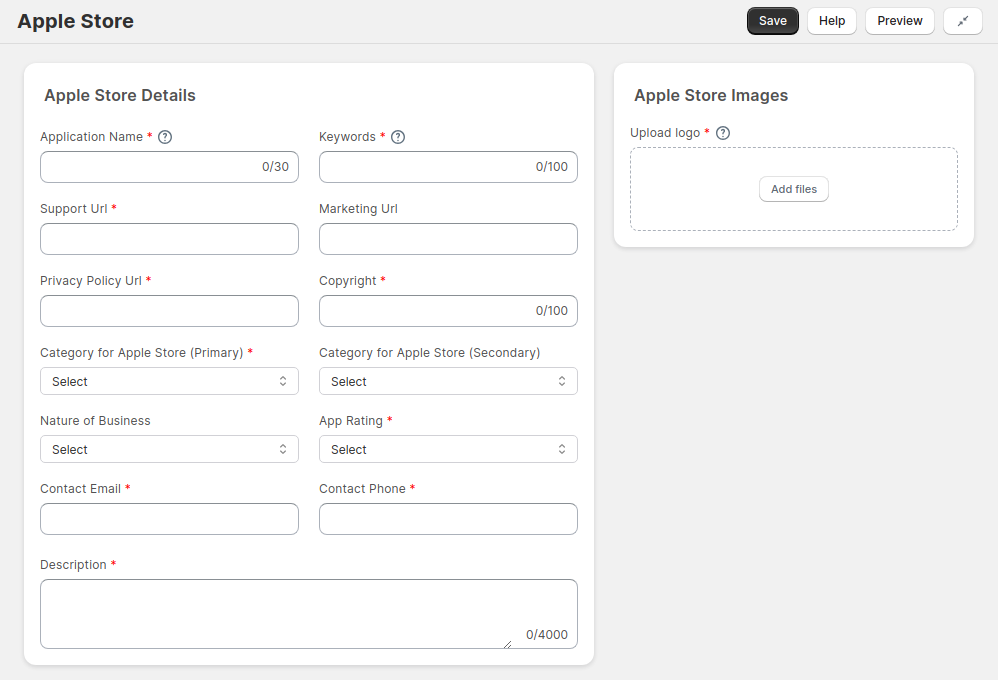998x680 pixels.
Task: Click the Application Name help icon
Action: (165, 137)
